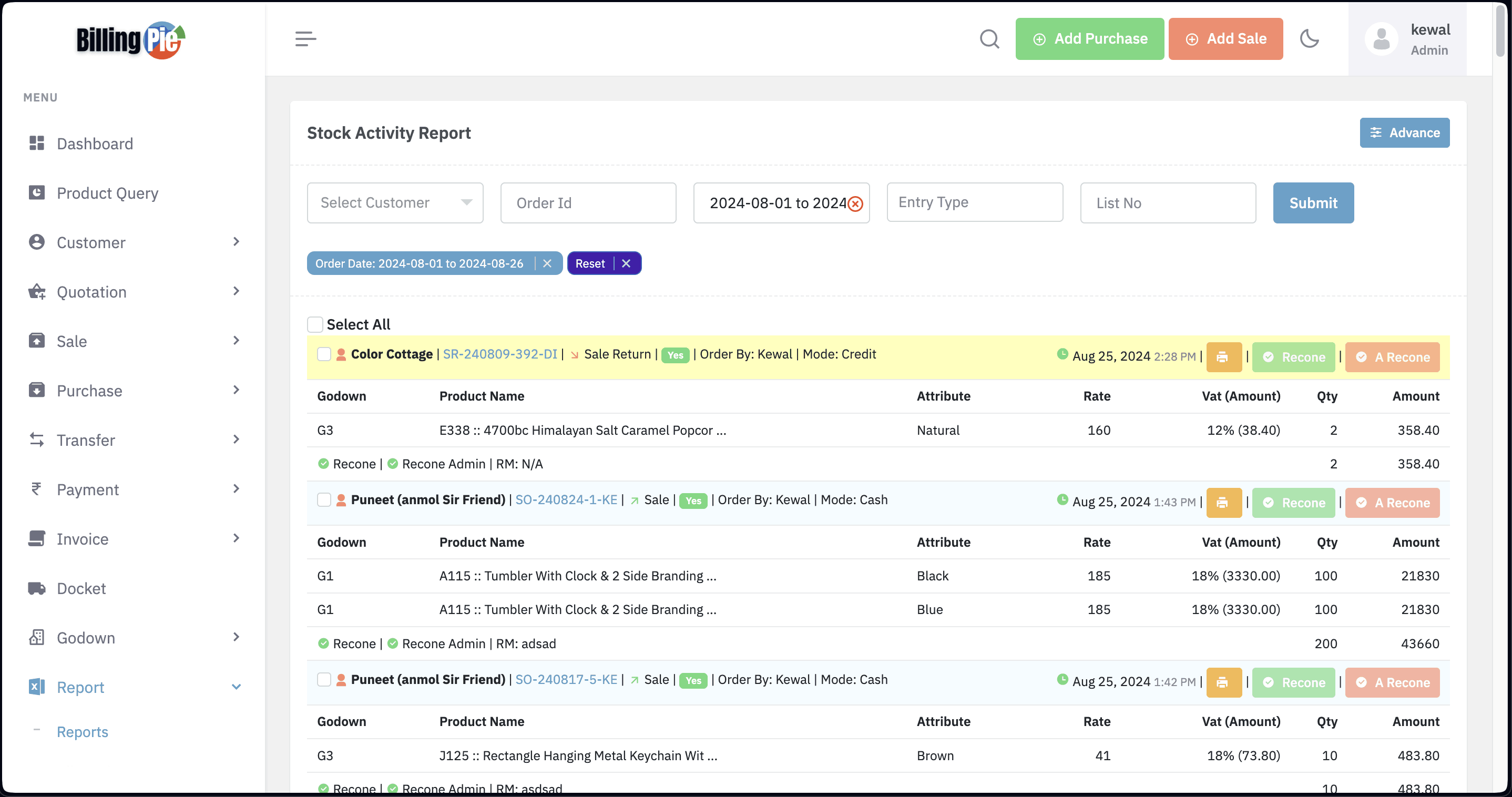Tick the SO-240817-5-KE order checkbox

coord(324,679)
